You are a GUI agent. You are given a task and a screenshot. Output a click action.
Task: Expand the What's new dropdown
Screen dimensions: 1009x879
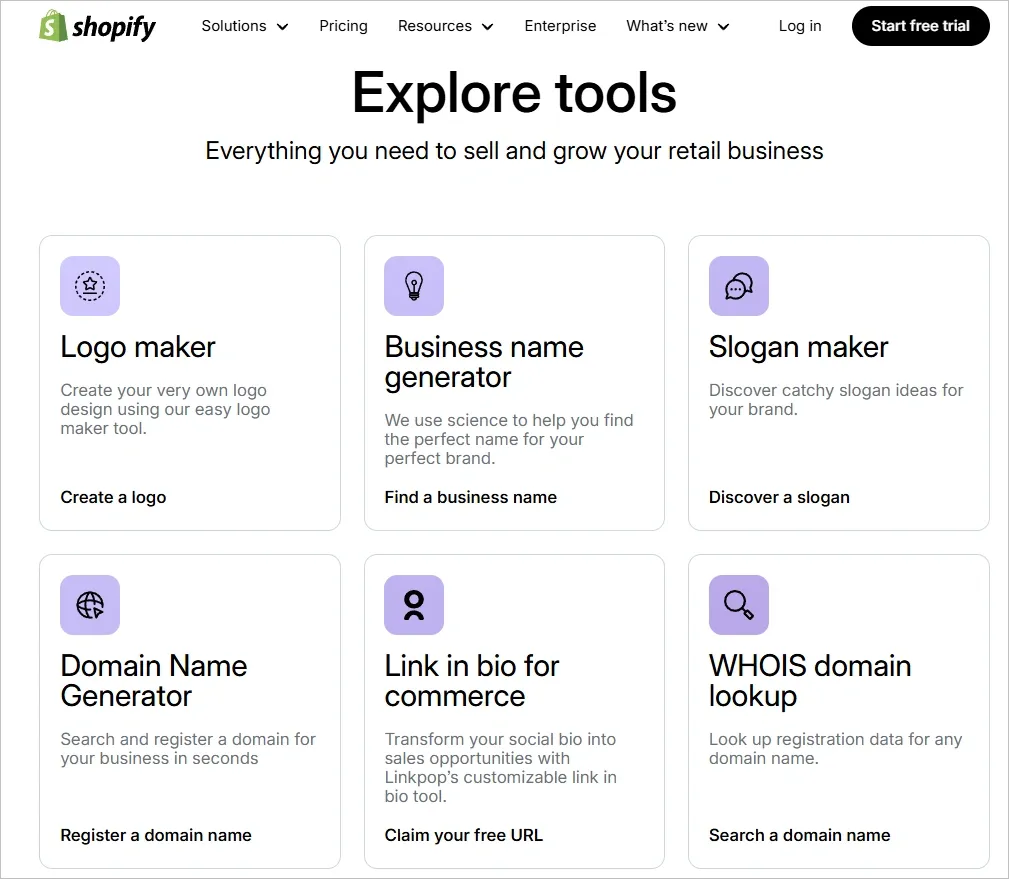point(677,26)
